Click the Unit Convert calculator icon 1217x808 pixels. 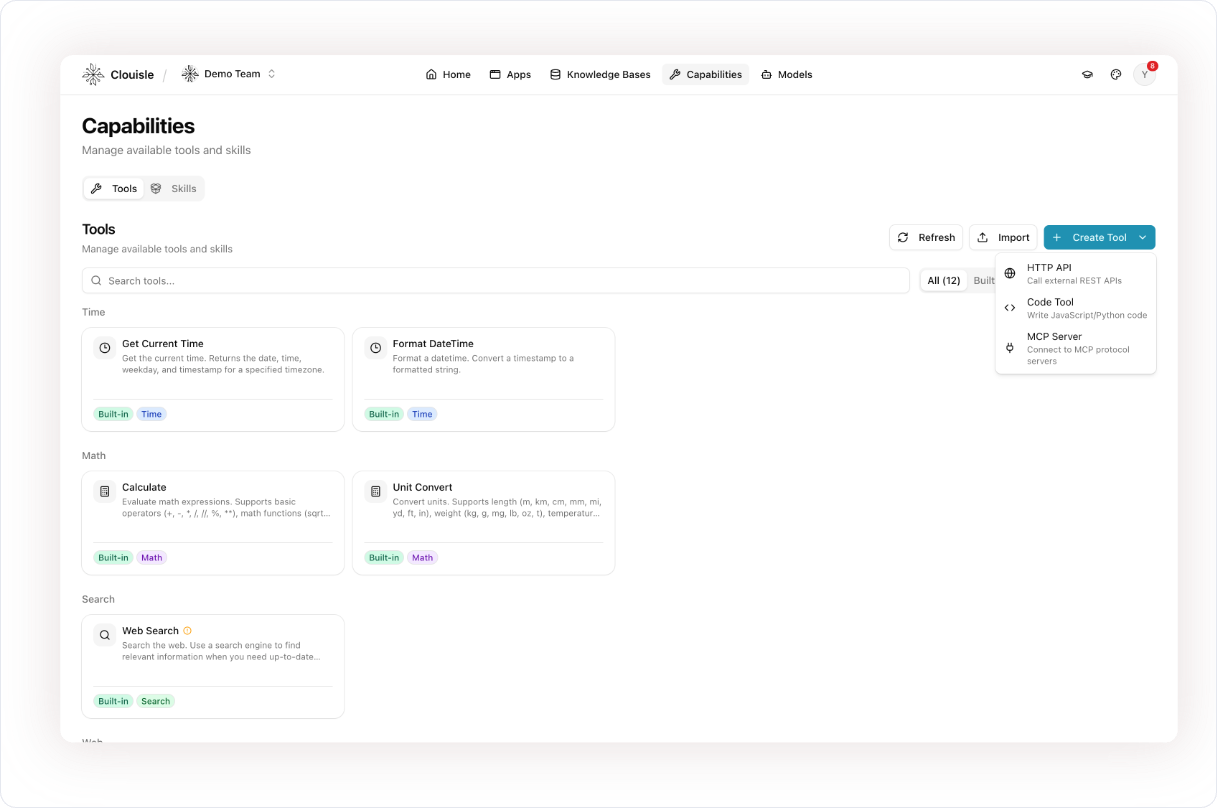(376, 492)
